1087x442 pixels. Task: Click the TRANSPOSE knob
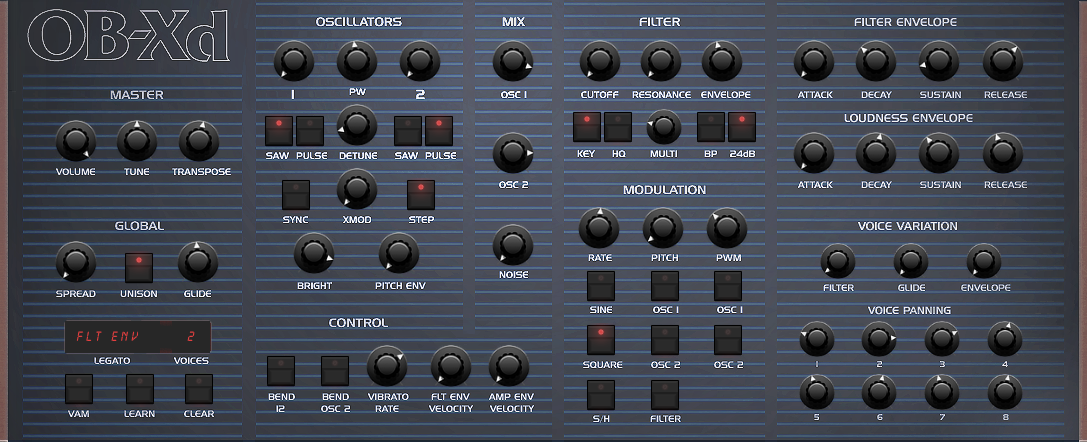point(199,141)
